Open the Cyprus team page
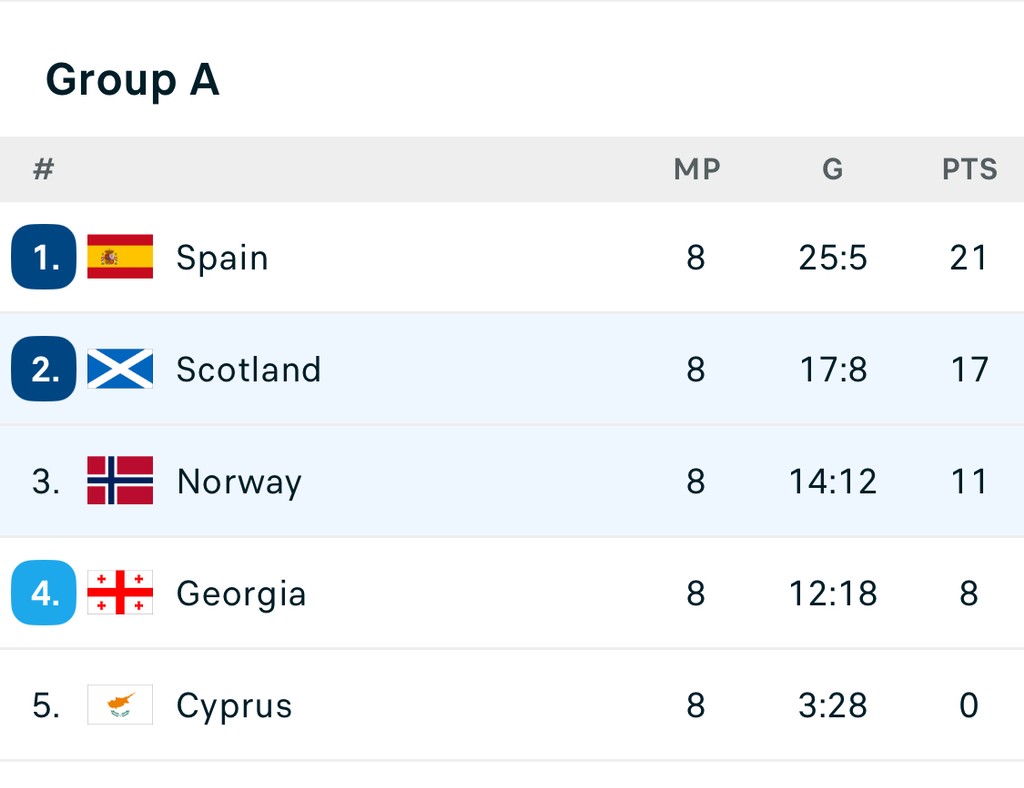Image resolution: width=1024 pixels, height=788 pixels. [x=234, y=706]
